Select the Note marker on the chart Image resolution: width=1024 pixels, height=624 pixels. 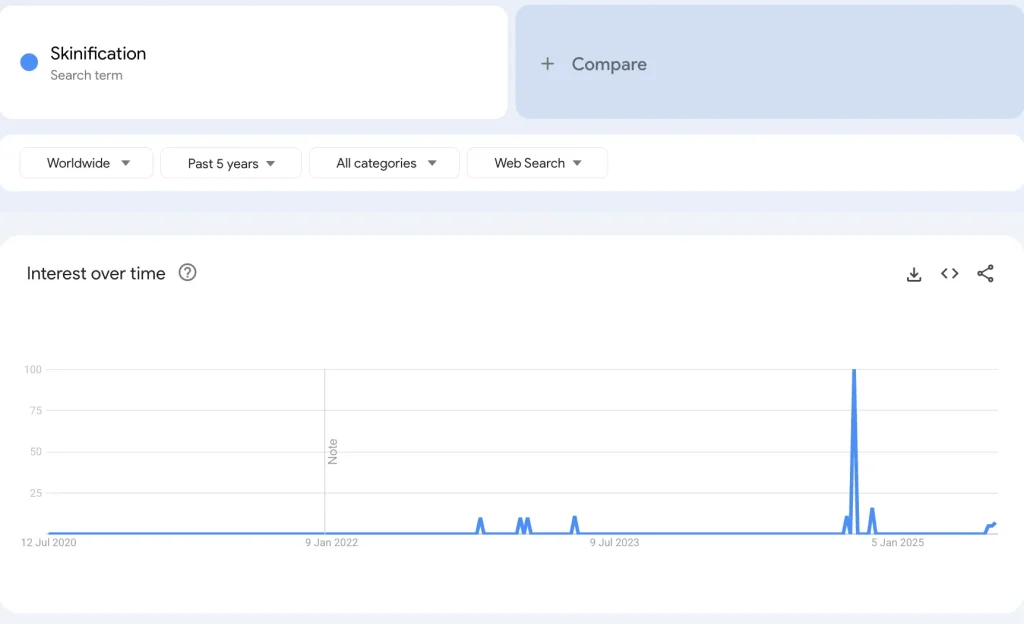(x=333, y=451)
